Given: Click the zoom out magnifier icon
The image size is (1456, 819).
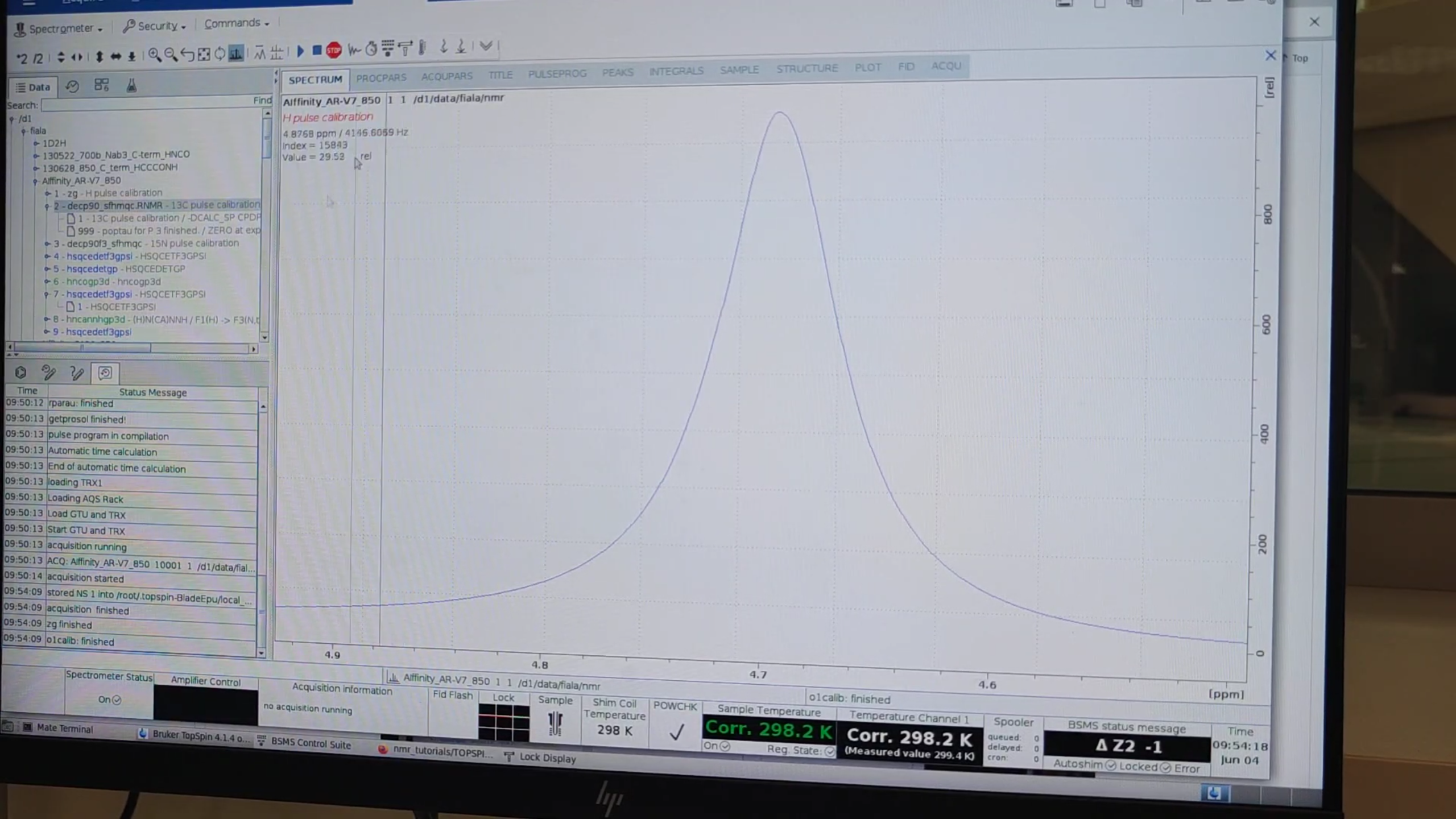Looking at the screenshot, I should pyautogui.click(x=171, y=55).
